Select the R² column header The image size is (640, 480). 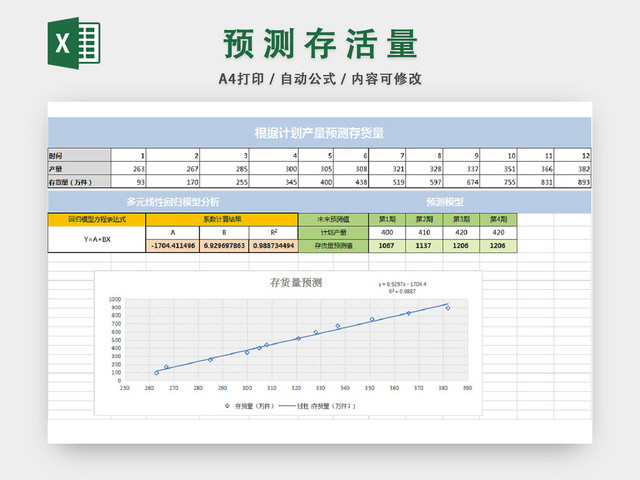(273, 232)
